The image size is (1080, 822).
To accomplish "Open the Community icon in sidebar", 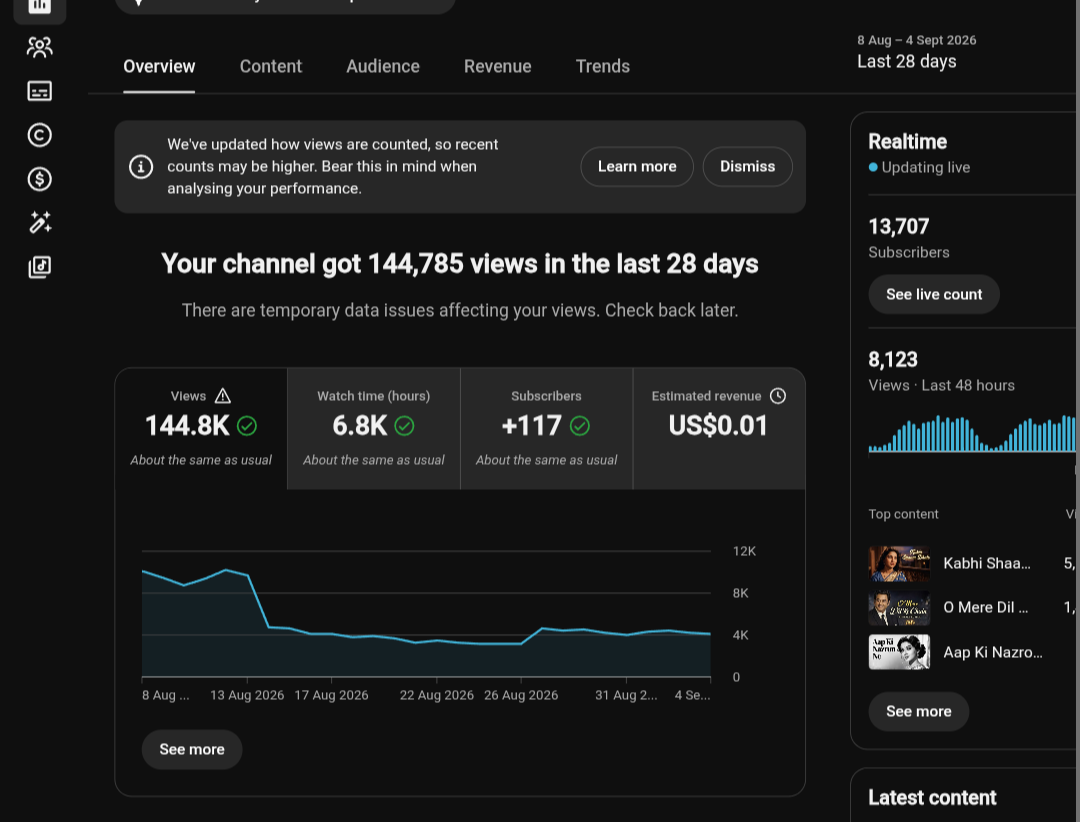I will point(39,47).
